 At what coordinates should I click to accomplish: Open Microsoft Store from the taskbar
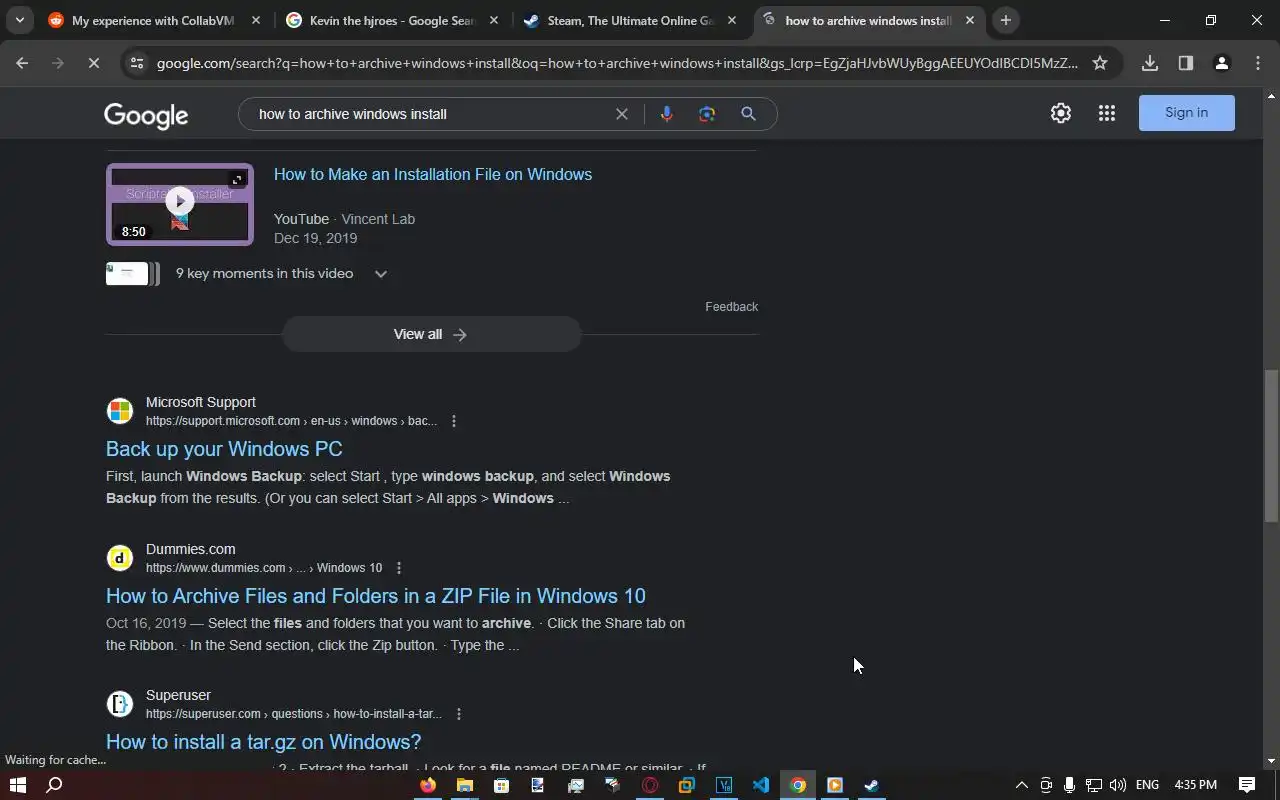pos(501,785)
